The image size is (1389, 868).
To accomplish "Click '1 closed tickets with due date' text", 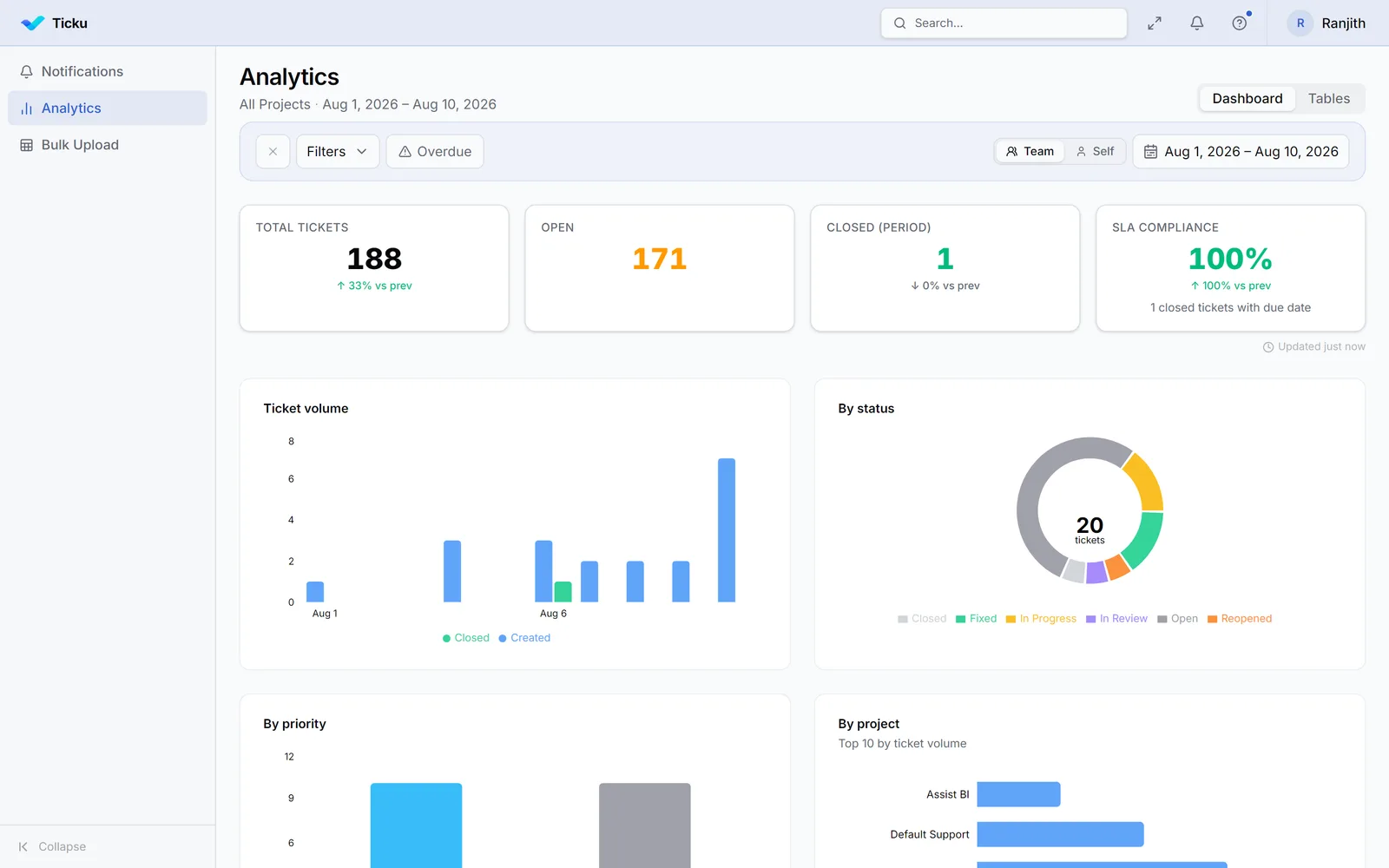I will (1230, 308).
